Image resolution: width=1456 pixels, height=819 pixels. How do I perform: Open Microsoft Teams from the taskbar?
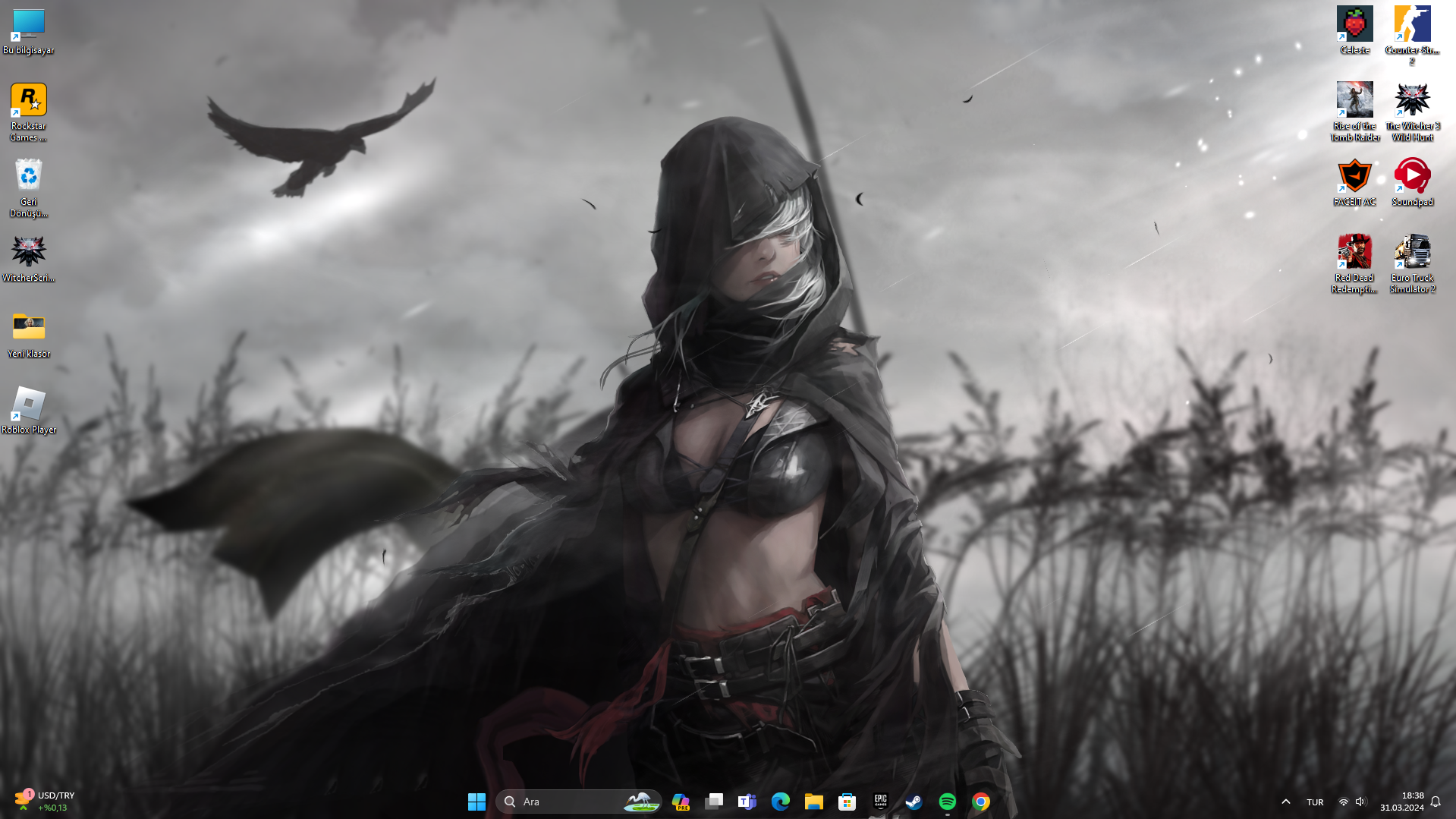[x=747, y=802]
